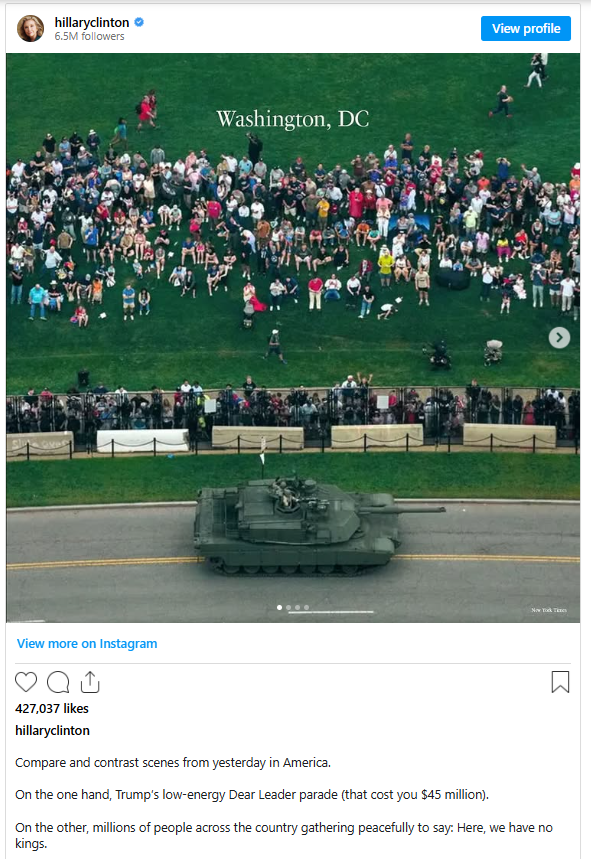
Task: Click hillaryclinton's profile avatar
Action: tap(30, 28)
